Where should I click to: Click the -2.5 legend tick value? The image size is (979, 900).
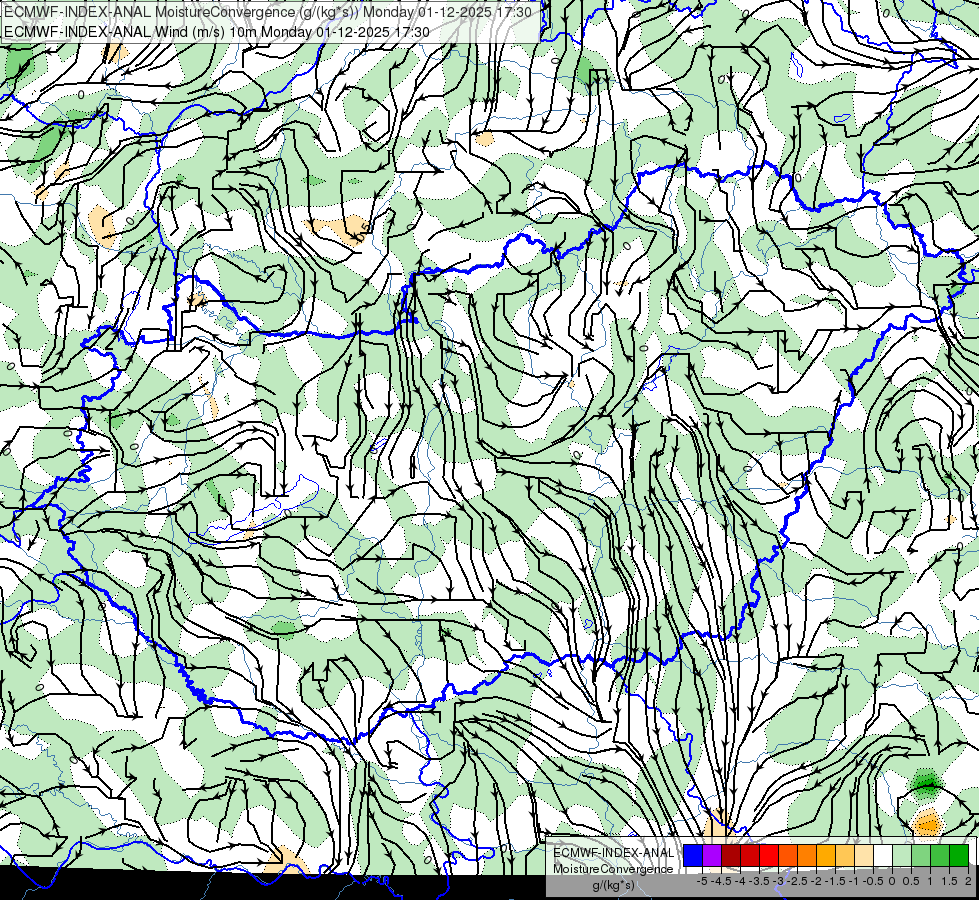797,881
